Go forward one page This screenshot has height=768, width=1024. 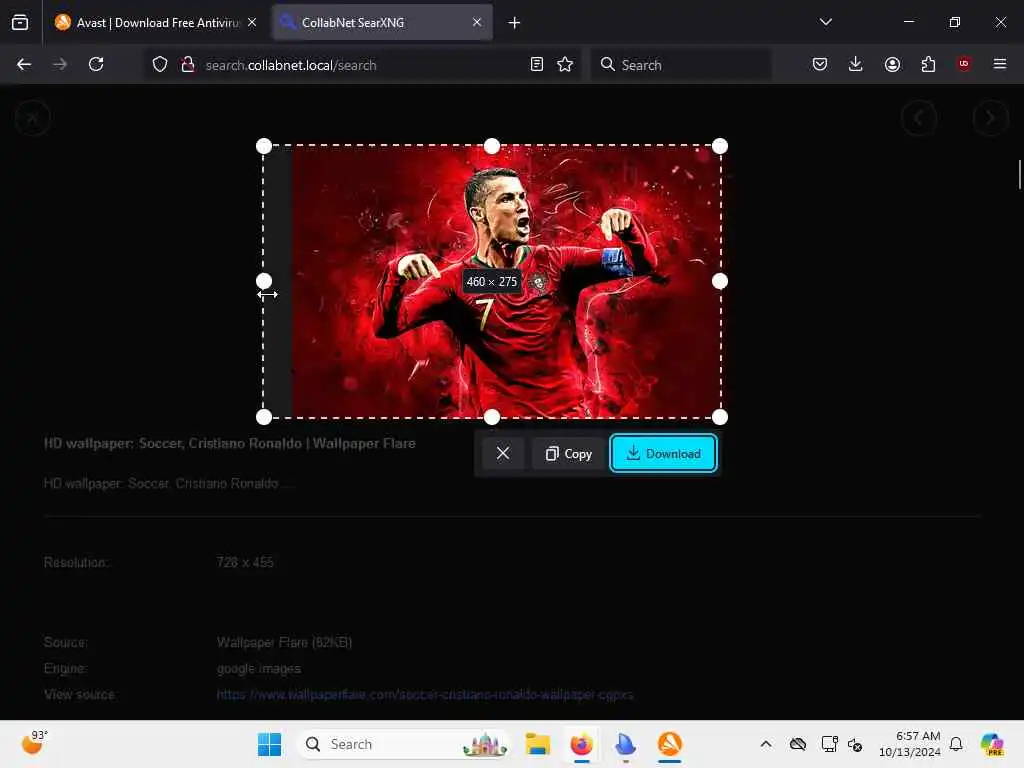[60, 65]
